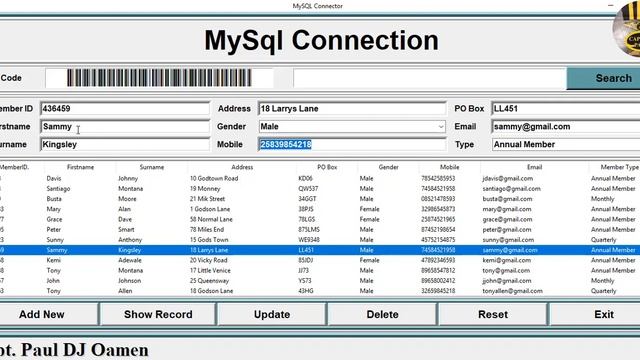Viewport: 640px width, 360px height.
Task: Click the Update button
Action: click(272, 314)
